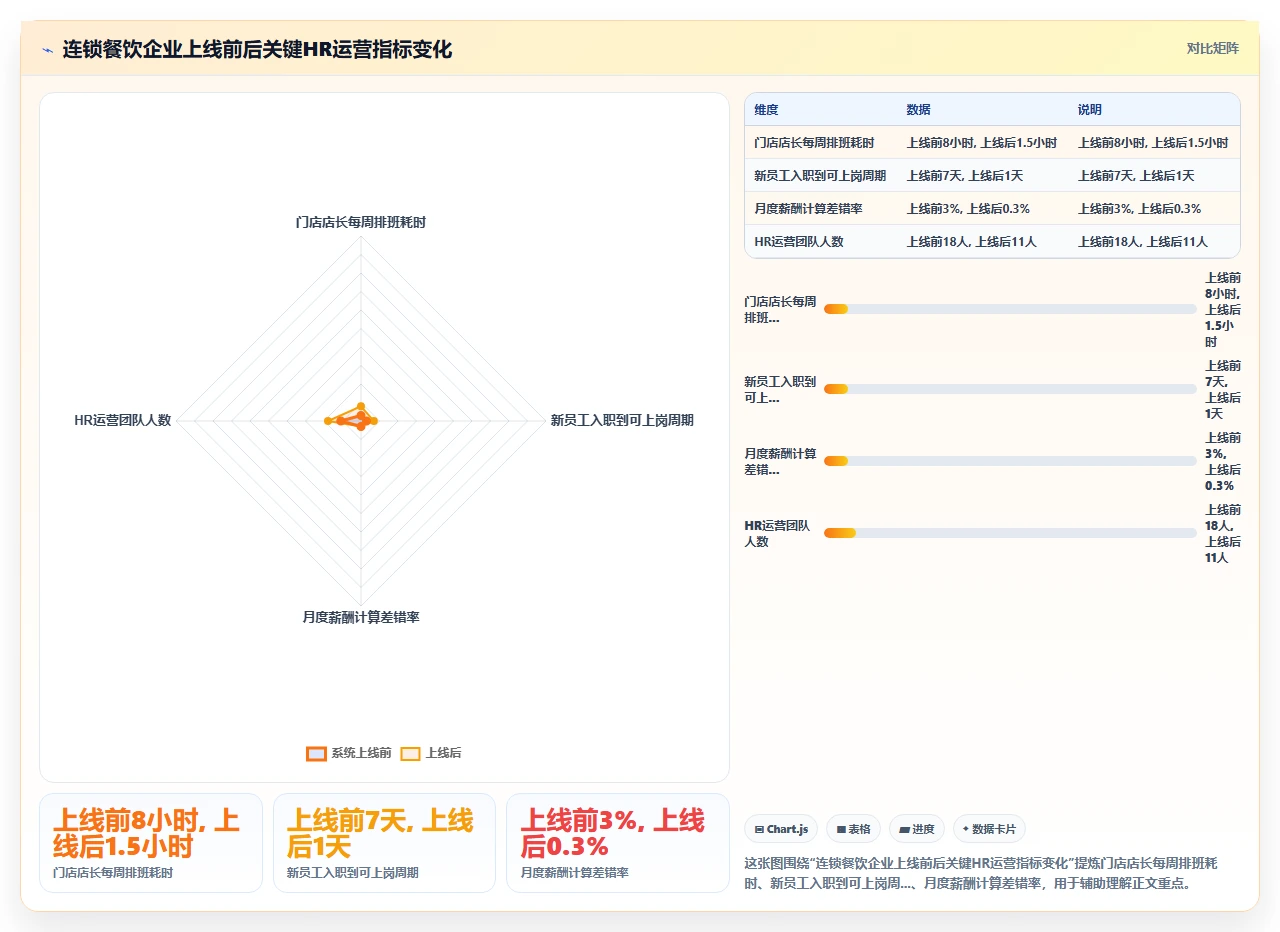The height and width of the screenshot is (932, 1280).
Task: Select the 门店店长每周排班耗时 table row label
Action: [814, 143]
